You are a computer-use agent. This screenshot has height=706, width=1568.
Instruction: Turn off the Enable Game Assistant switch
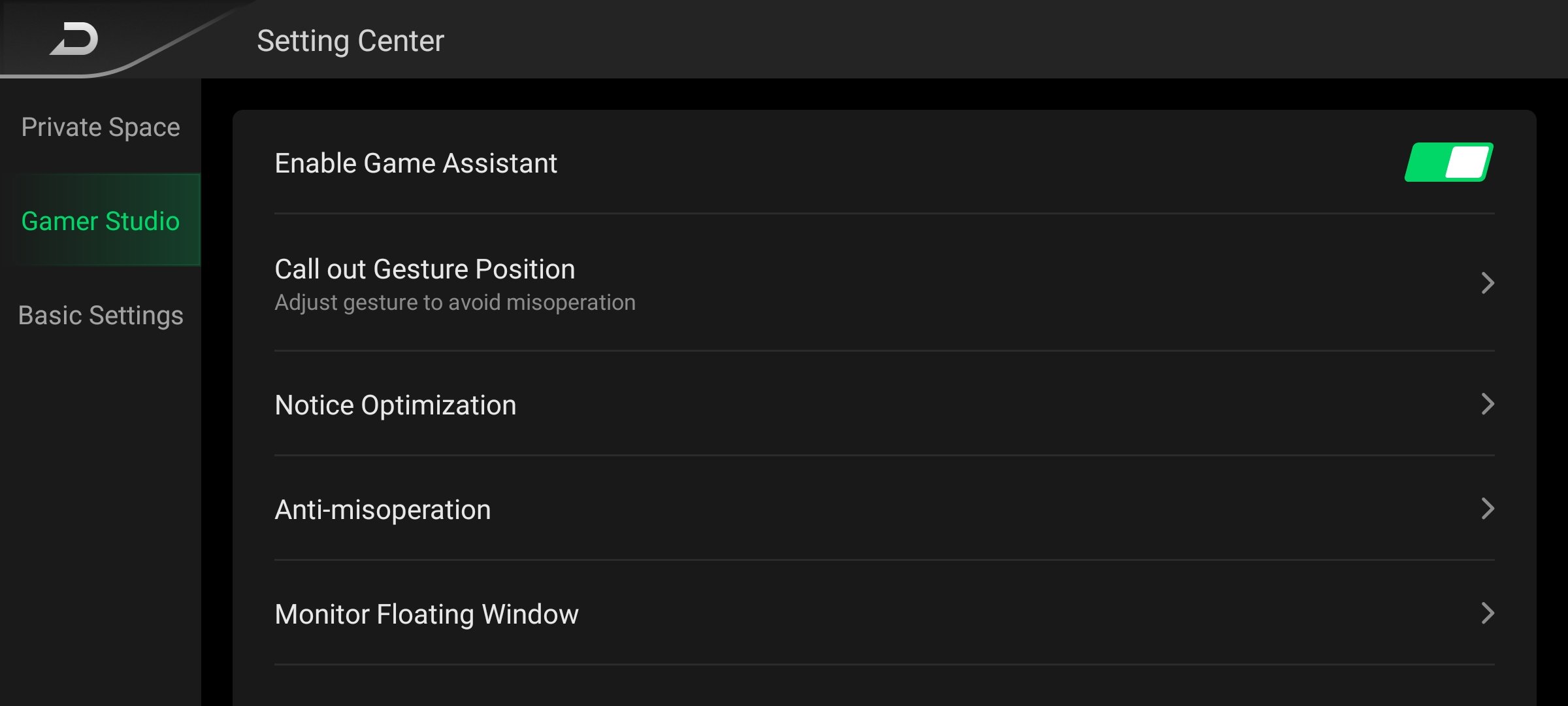pyautogui.click(x=1448, y=162)
